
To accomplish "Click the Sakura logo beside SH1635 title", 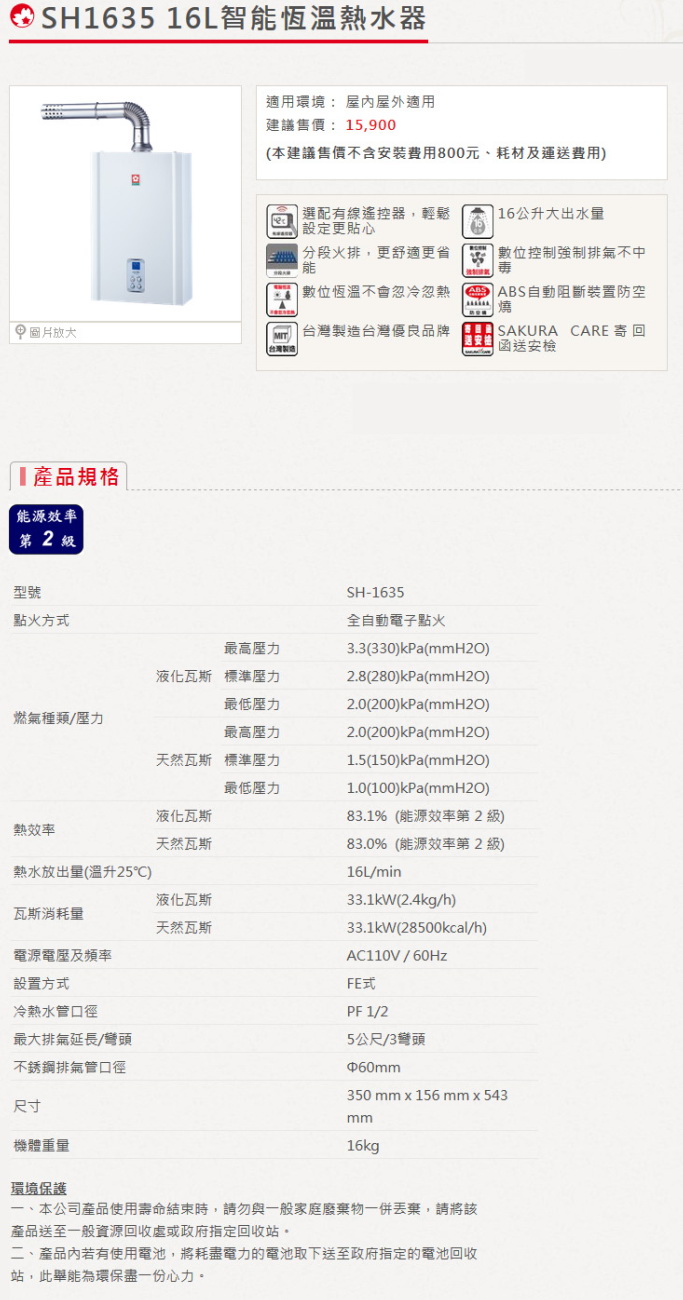I will pos(22,18).
